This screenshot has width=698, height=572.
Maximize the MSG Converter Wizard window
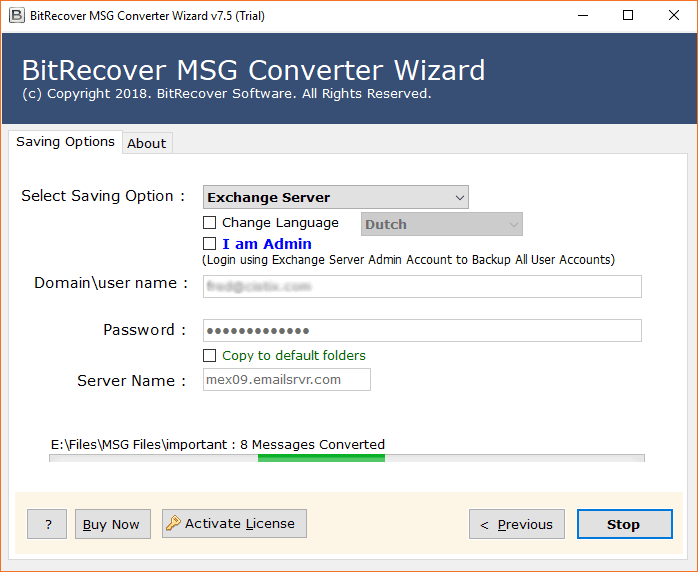(x=628, y=16)
